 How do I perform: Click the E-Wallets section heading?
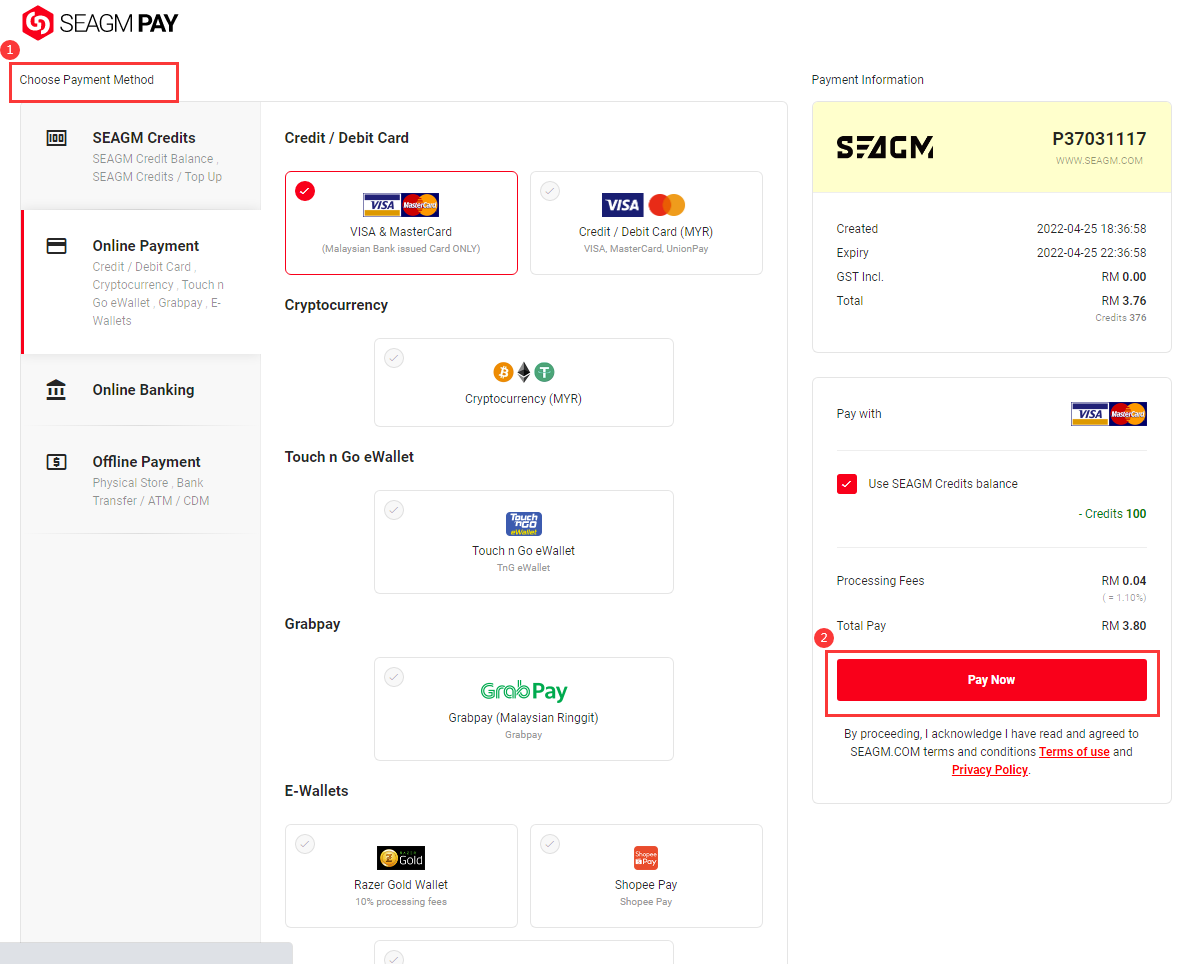point(317,791)
